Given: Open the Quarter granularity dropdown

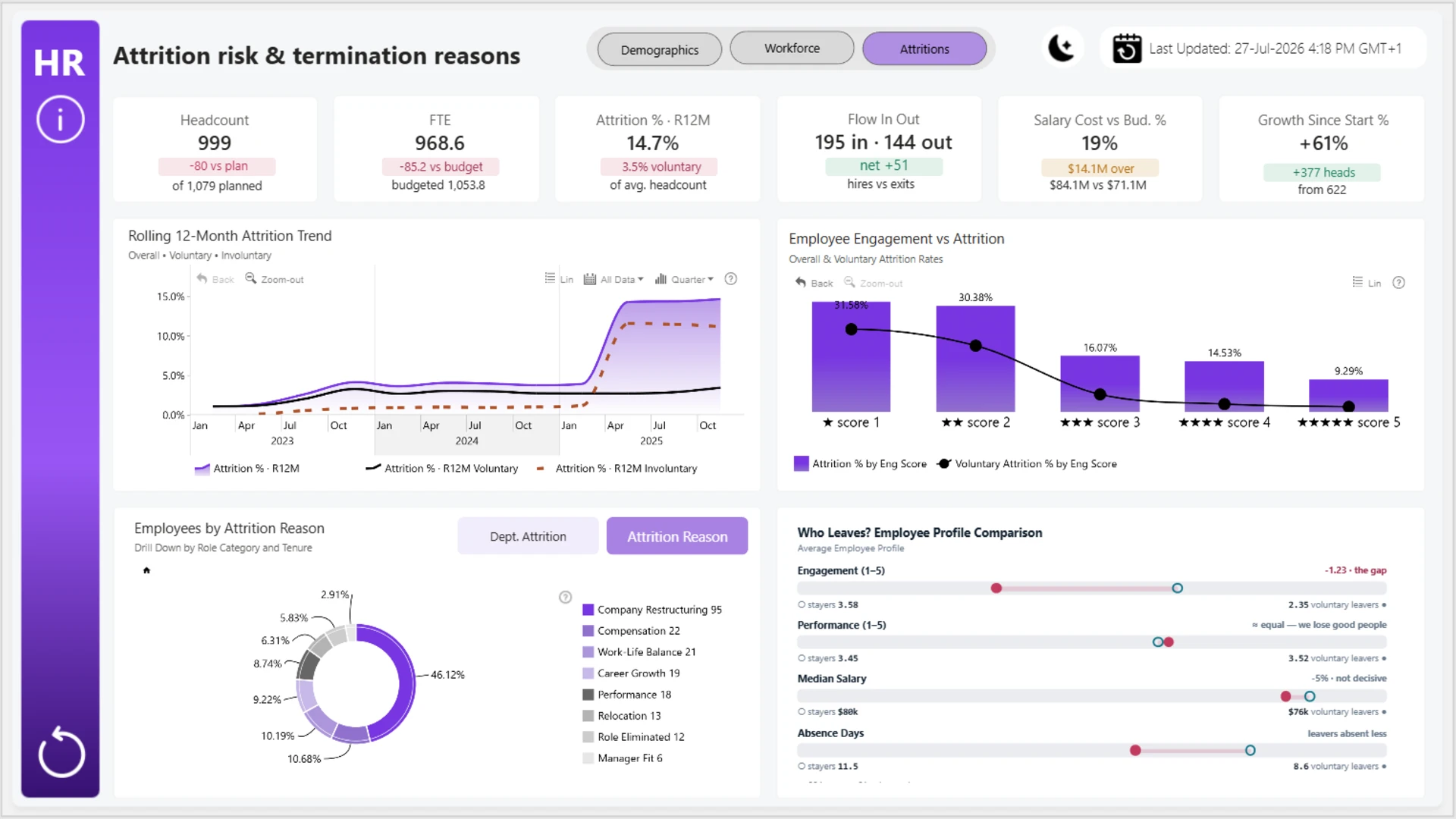Looking at the screenshot, I should [684, 279].
